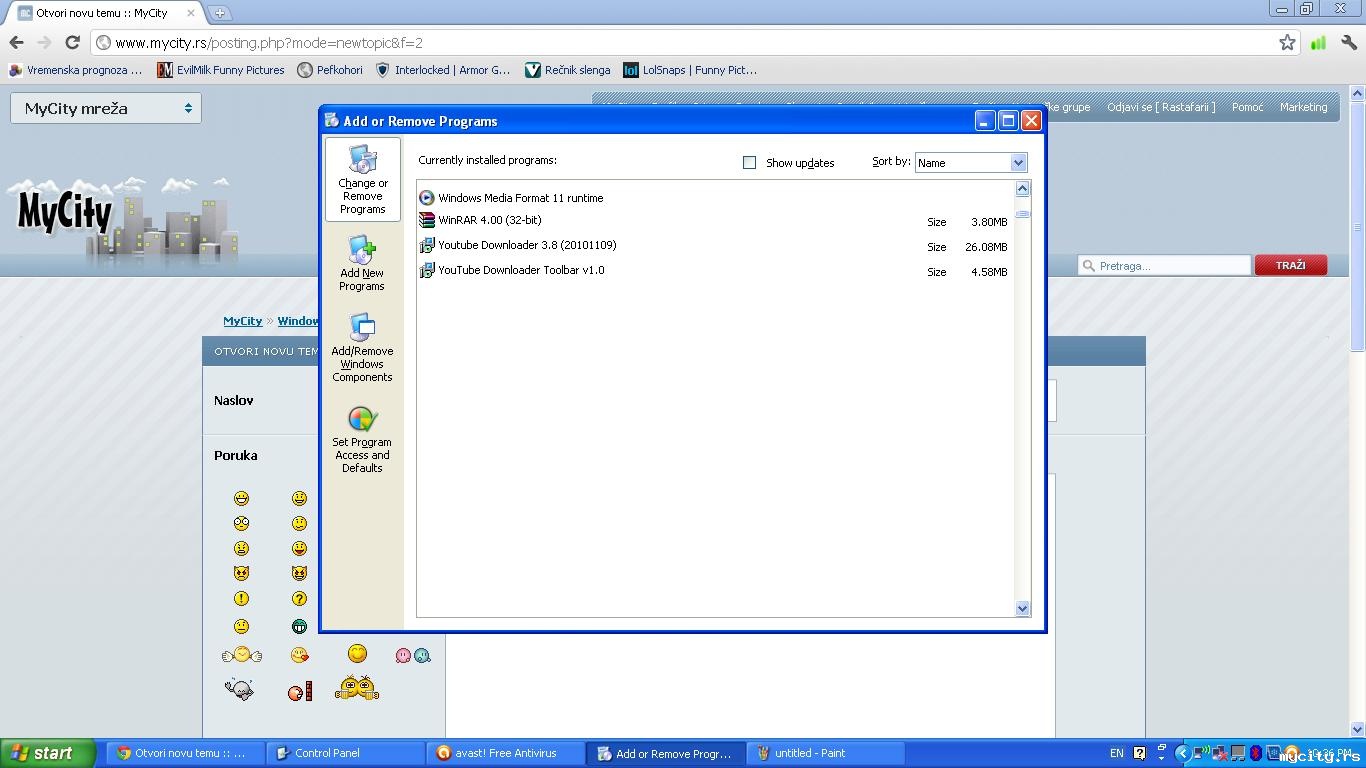Open a new browser tab
1366x768 pixels.
tap(220, 13)
